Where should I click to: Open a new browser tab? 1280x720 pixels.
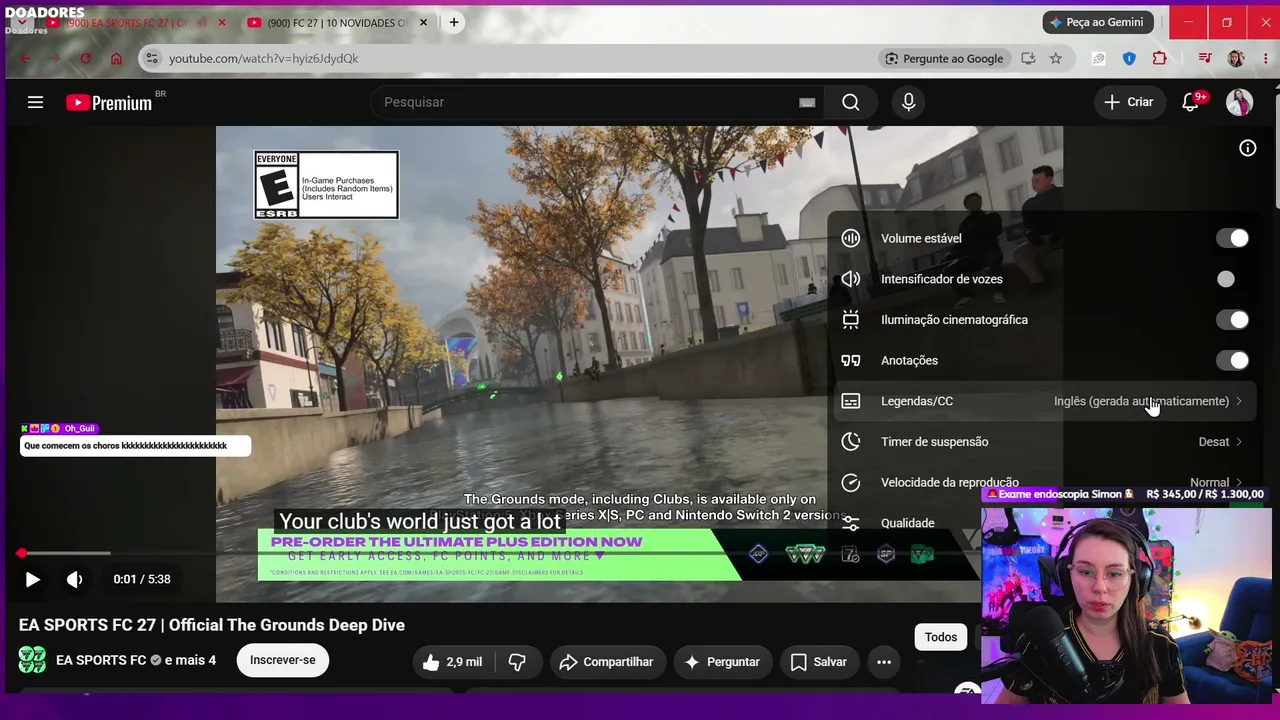coord(454,22)
